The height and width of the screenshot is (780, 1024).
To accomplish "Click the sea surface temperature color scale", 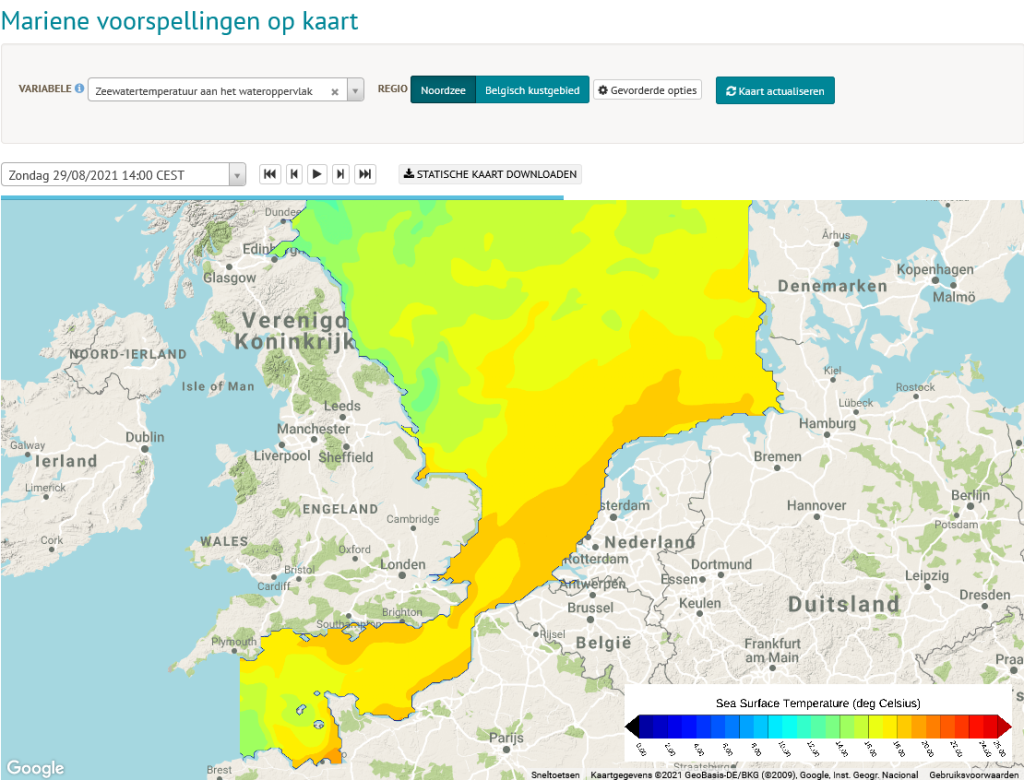I will click(x=818, y=726).
